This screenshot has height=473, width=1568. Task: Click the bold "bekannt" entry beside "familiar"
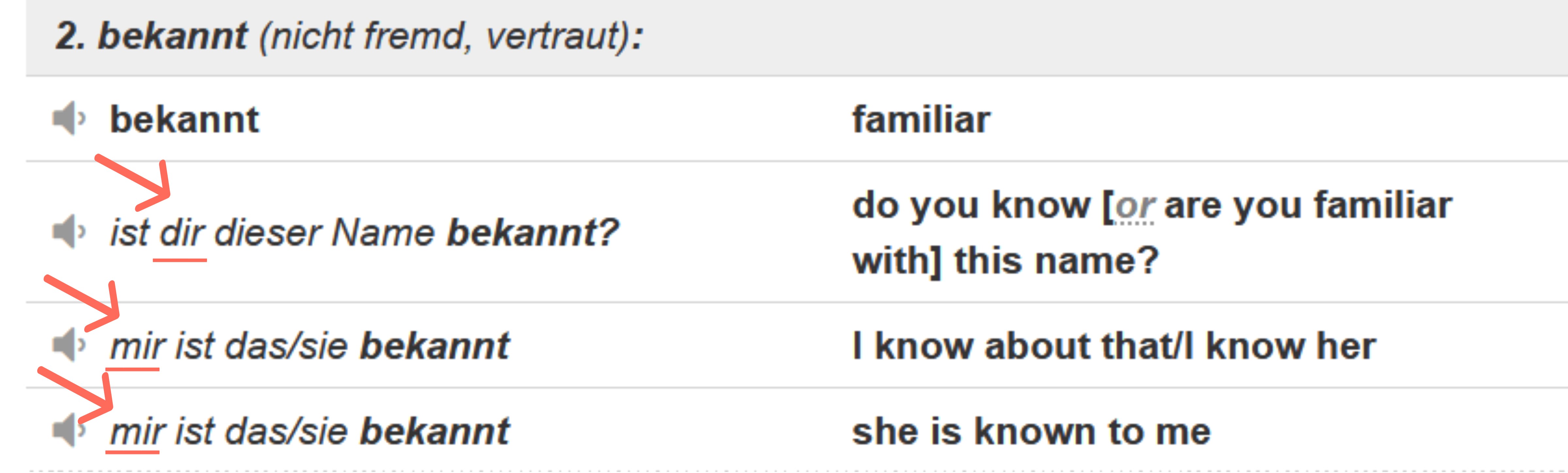185,120
